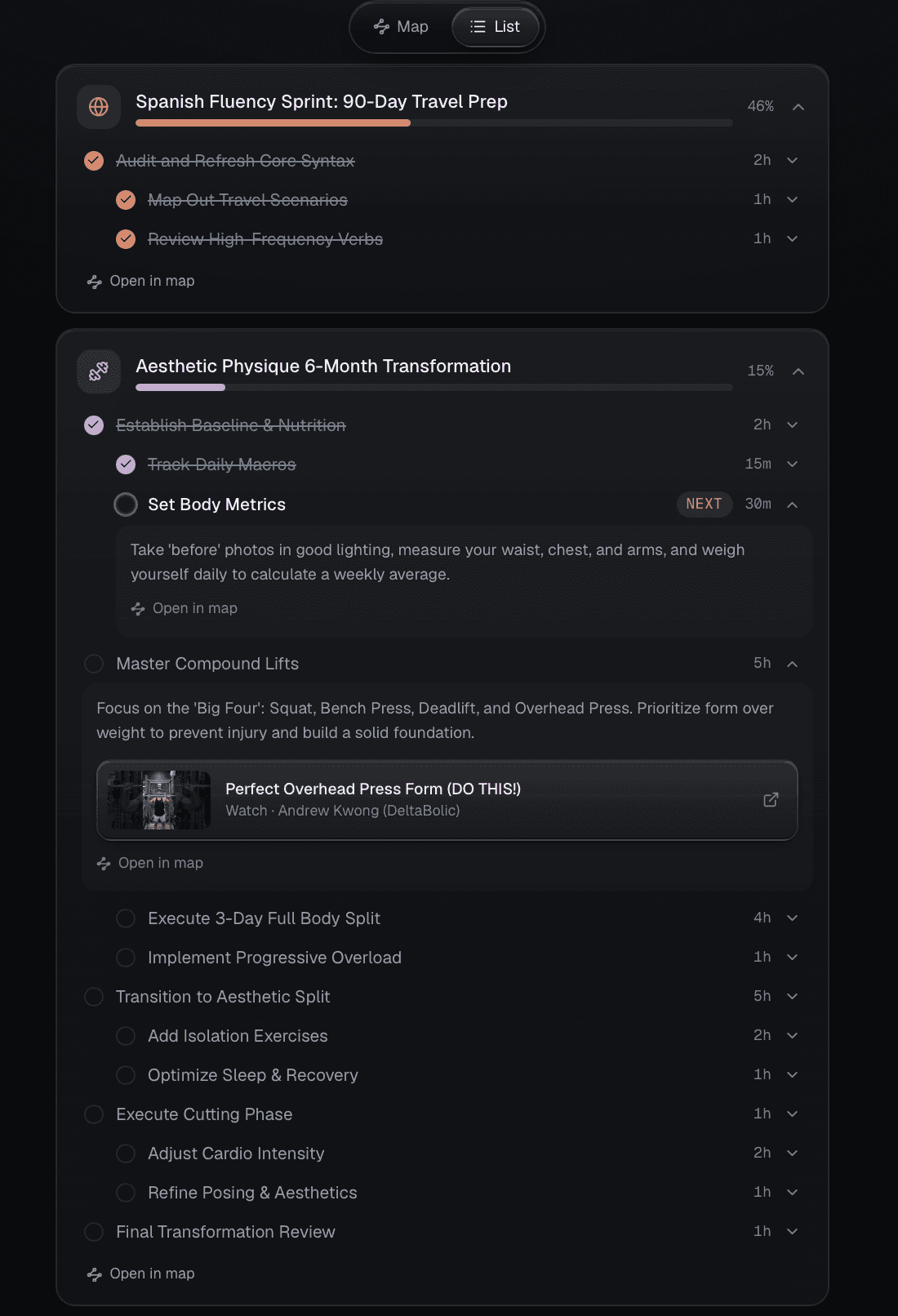Click map icon under Set Body Metrics description
Screen dimensions: 898x1316
click(138, 609)
